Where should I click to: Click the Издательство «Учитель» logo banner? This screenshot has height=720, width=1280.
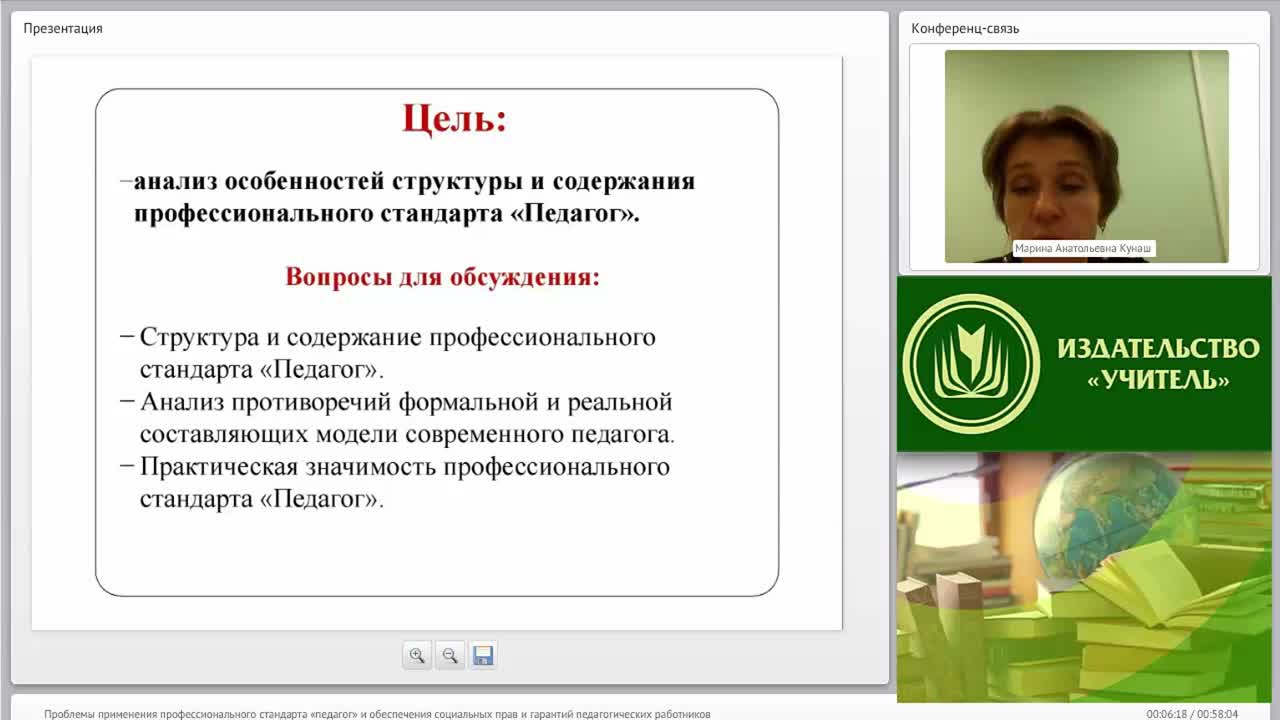click(x=1084, y=364)
